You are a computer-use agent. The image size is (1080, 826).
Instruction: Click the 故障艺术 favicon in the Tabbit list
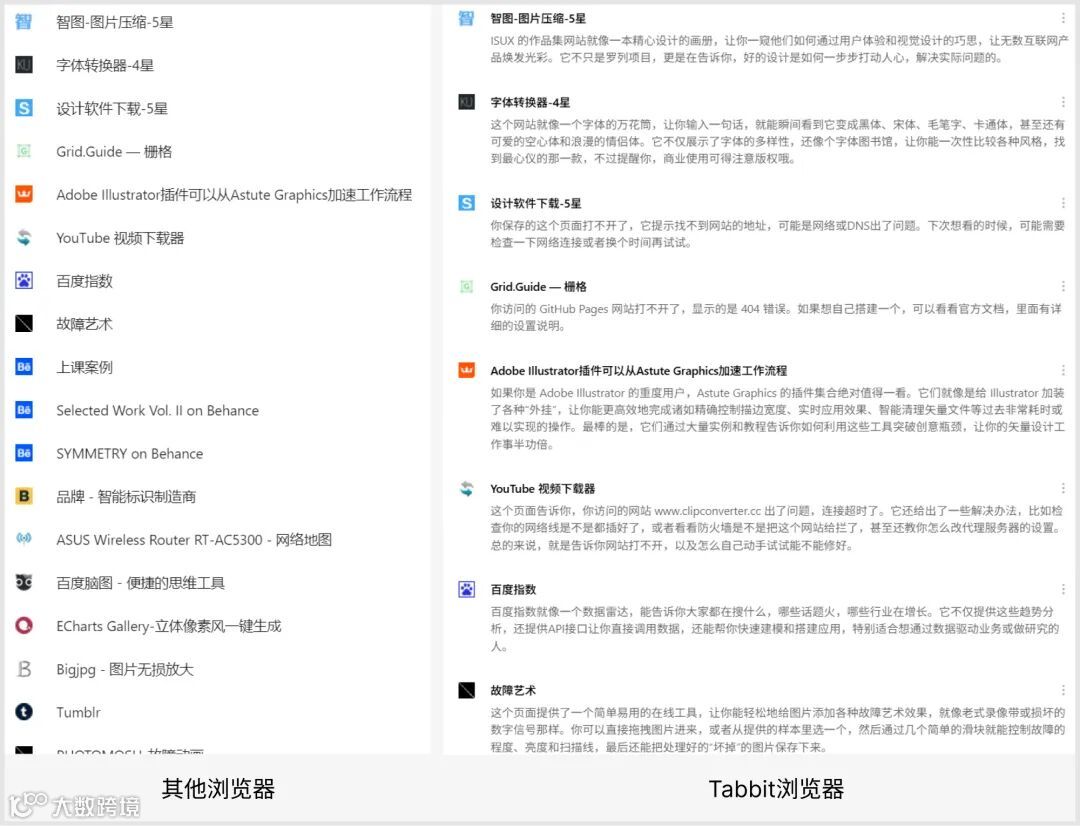[466, 690]
